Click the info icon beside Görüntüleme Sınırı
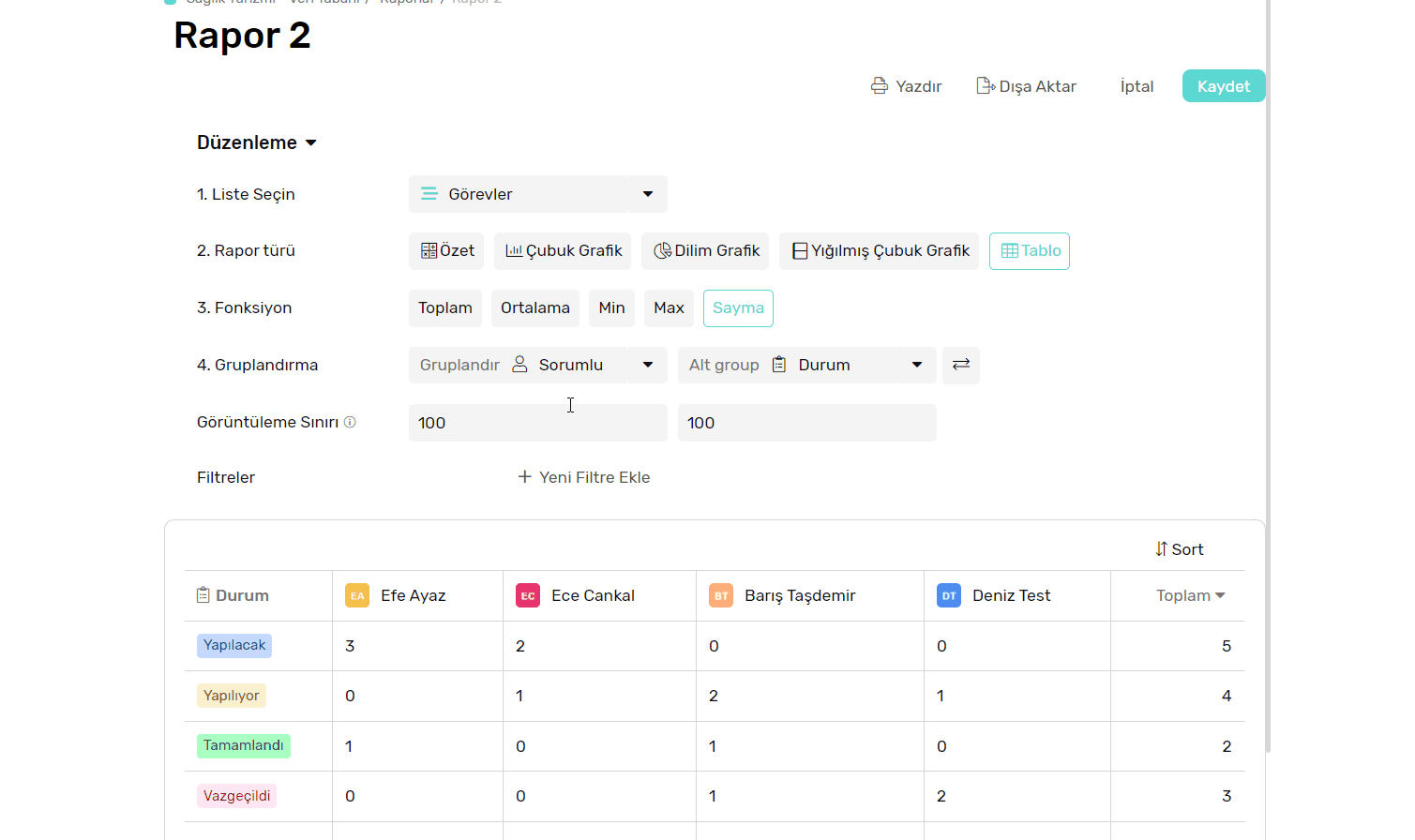The image size is (1415, 840). pyautogui.click(x=350, y=422)
